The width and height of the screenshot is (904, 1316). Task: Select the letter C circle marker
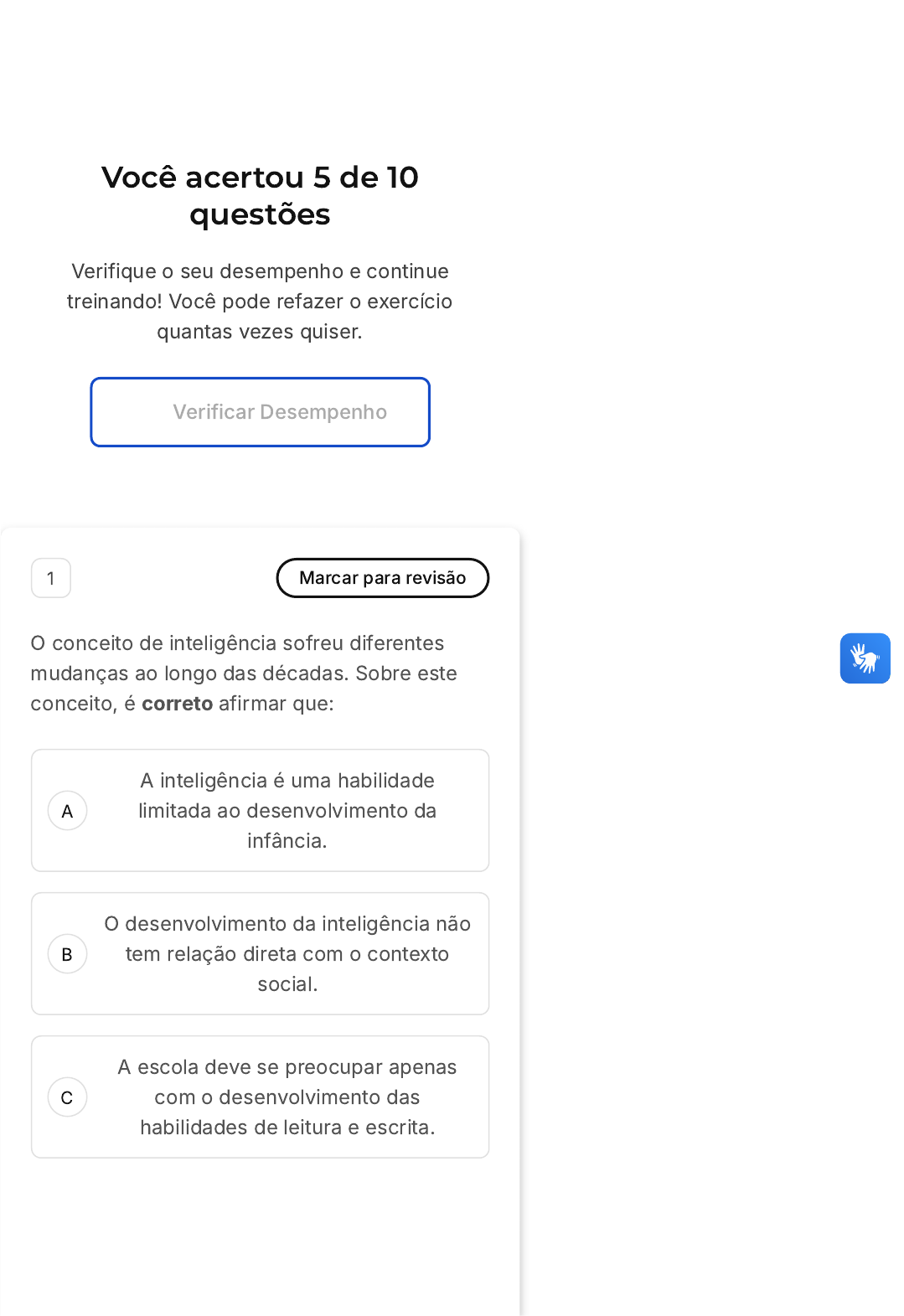point(68,1097)
